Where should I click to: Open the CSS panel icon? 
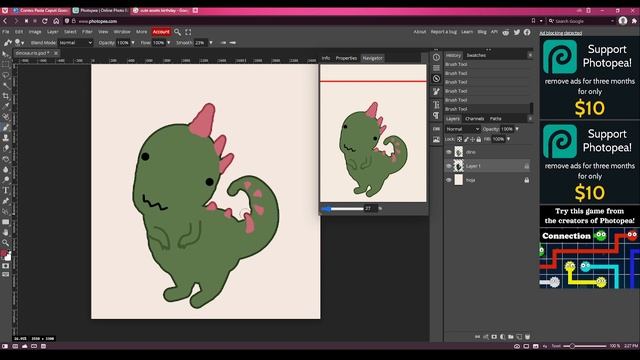[436, 129]
